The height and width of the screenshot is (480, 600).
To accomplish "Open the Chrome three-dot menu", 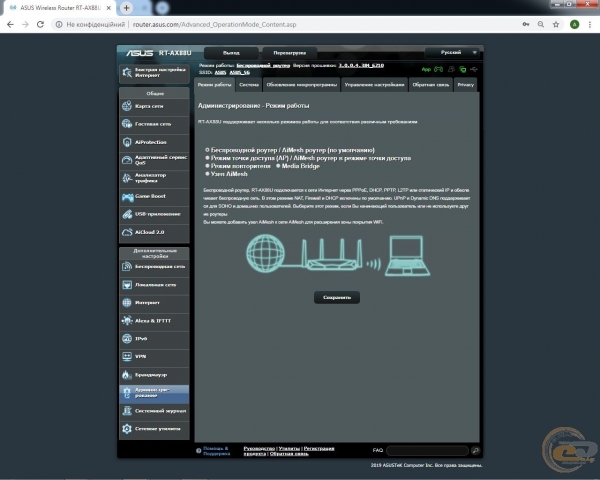I will tap(590, 24).
